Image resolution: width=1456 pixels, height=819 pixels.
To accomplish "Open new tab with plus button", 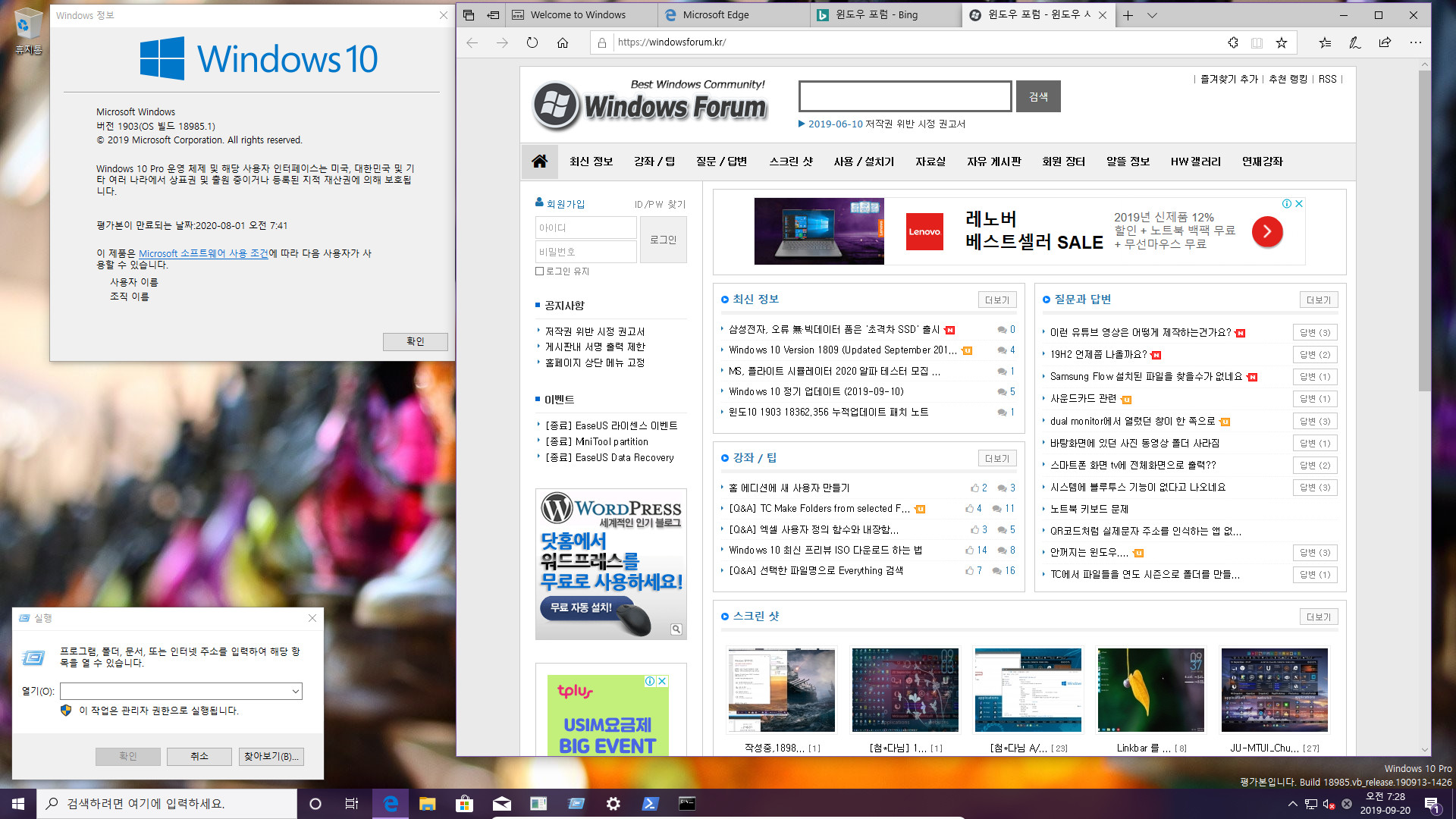I will point(1128,15).
